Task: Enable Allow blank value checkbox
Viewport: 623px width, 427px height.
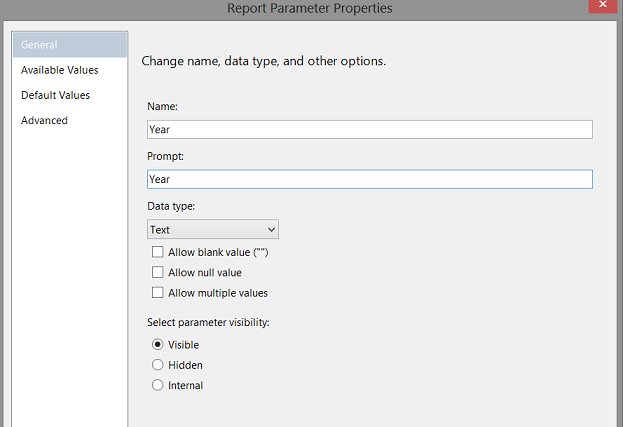Action: 157,252
